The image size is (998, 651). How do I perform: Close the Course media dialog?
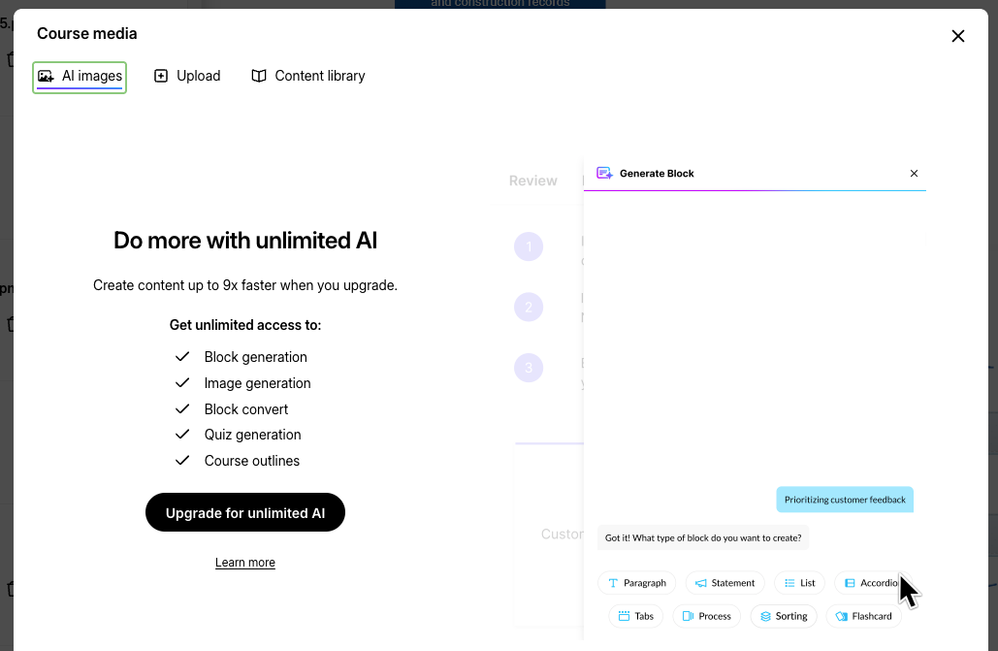[x=958, y=36]
